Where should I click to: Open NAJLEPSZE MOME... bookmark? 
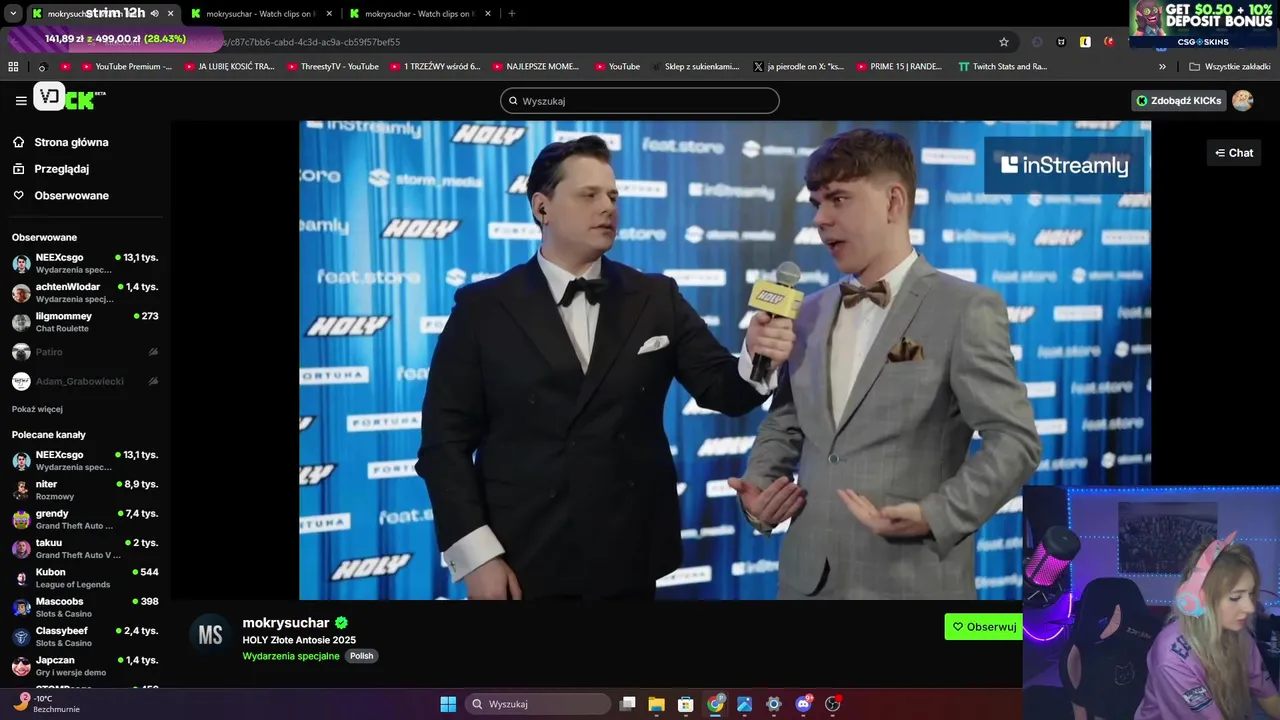[535, 67]
